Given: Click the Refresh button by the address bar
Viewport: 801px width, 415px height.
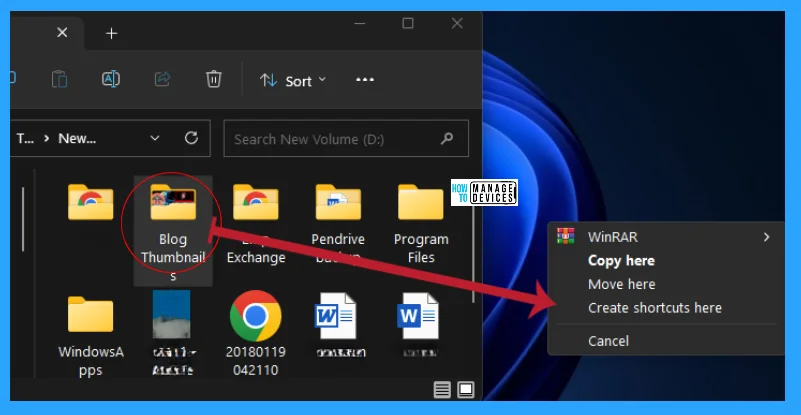Looking at the screenshot, I should [191, 138].
